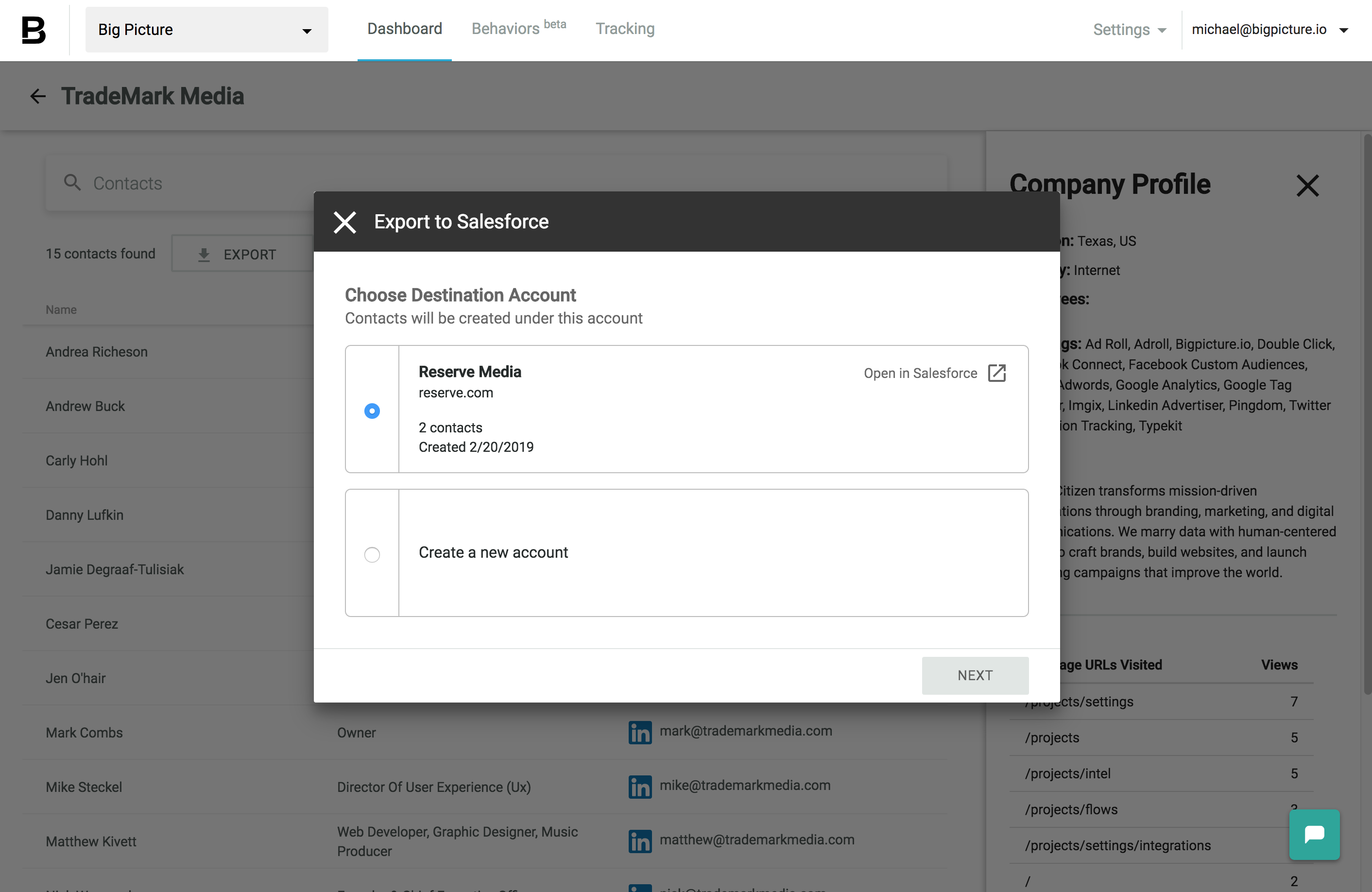Screen dimensions: 1372x892
Task: Open Matthew Kivett's LinkedIn profile icon
Action: [x=640, y=841]
